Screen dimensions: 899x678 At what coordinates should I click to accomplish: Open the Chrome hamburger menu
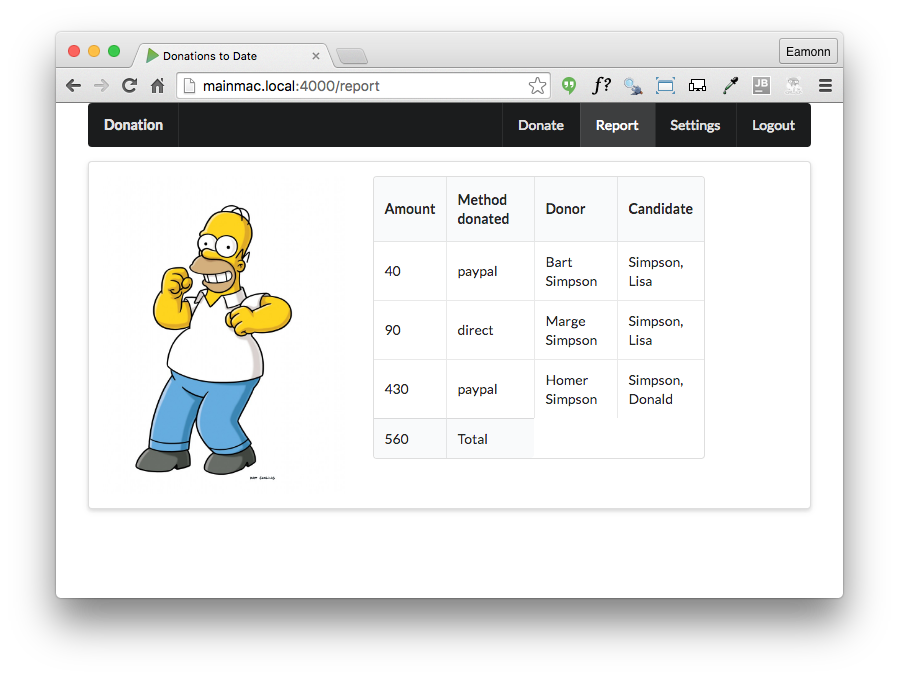coord(825,86)
